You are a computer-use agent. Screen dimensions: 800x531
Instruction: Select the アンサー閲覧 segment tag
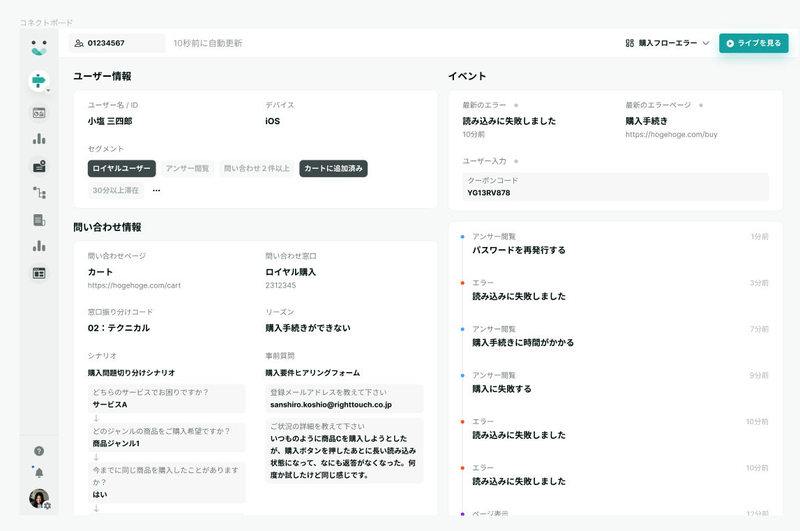click(187, 168)
